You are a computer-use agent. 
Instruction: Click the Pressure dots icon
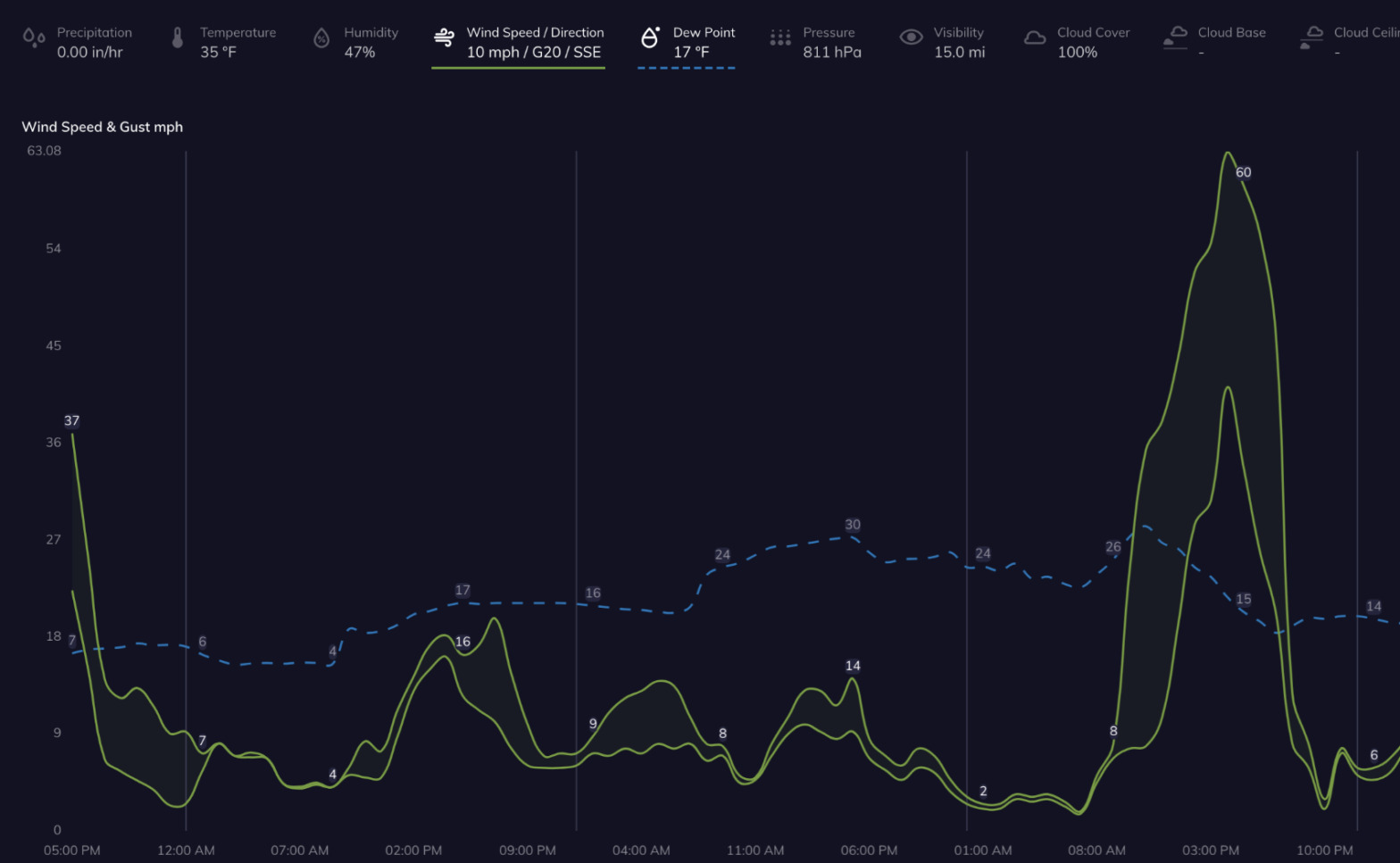pyautogui.click(x=780, y=37)
